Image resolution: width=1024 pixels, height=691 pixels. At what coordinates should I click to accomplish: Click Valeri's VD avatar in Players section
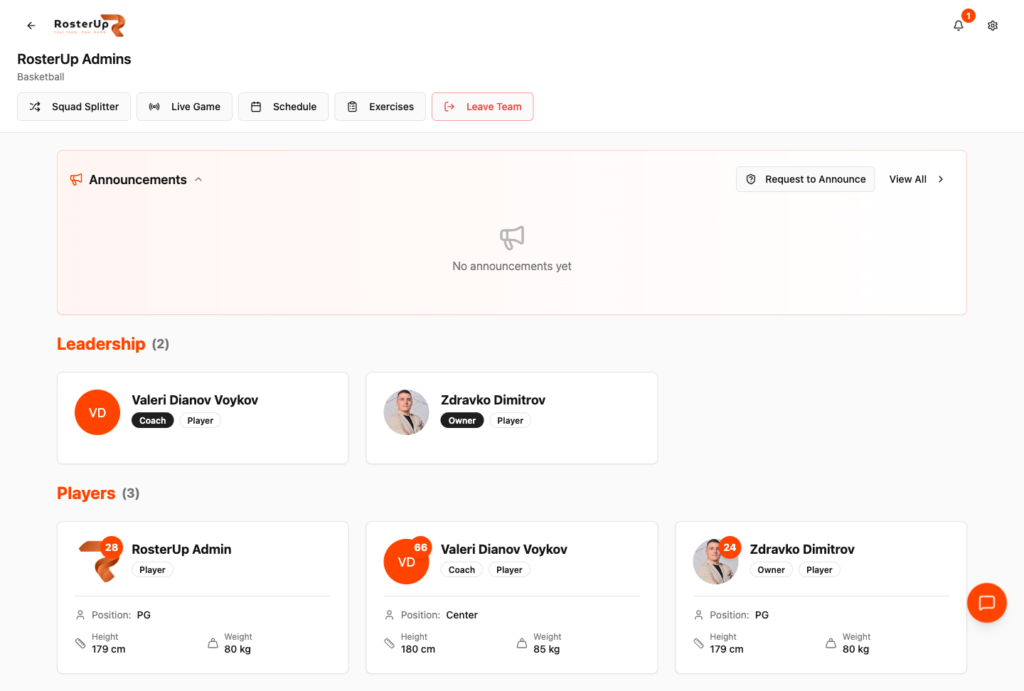[406, 561]
